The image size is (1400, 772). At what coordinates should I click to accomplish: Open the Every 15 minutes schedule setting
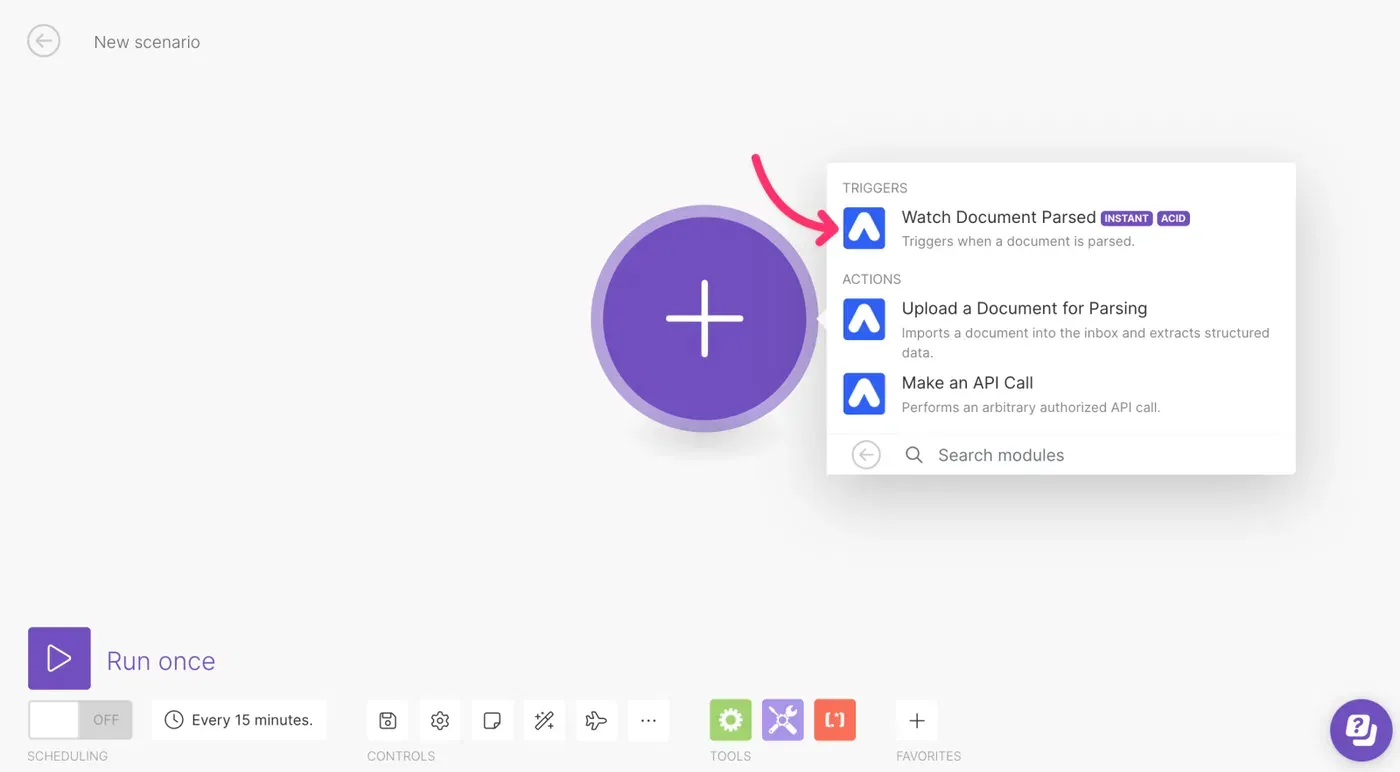click(239, 720)
